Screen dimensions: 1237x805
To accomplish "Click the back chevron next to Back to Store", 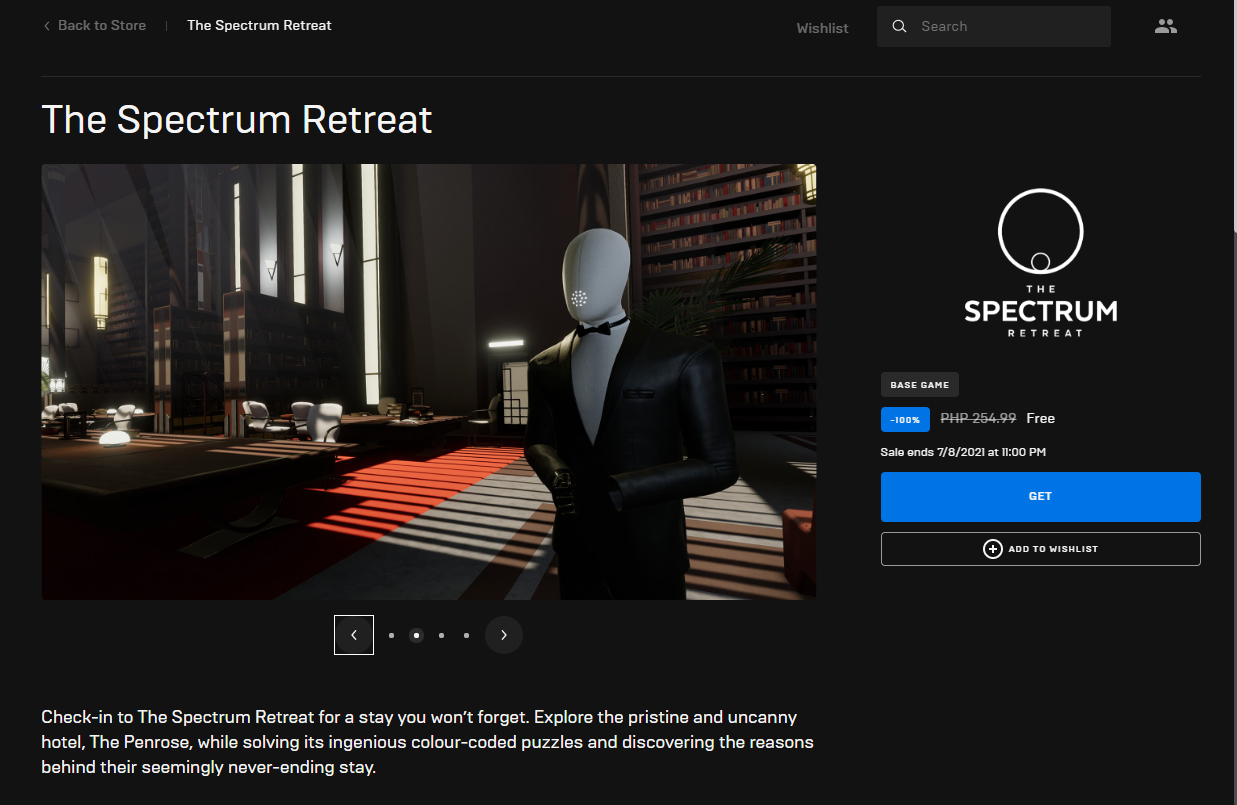I will (45, 25).
